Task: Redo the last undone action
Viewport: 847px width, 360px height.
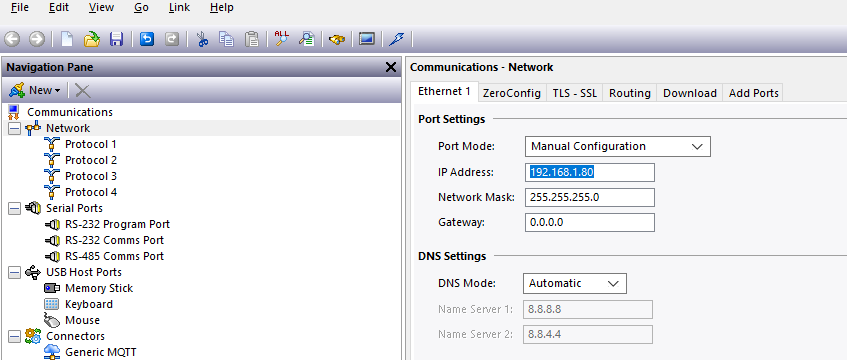Action: (x=172, y=39)
